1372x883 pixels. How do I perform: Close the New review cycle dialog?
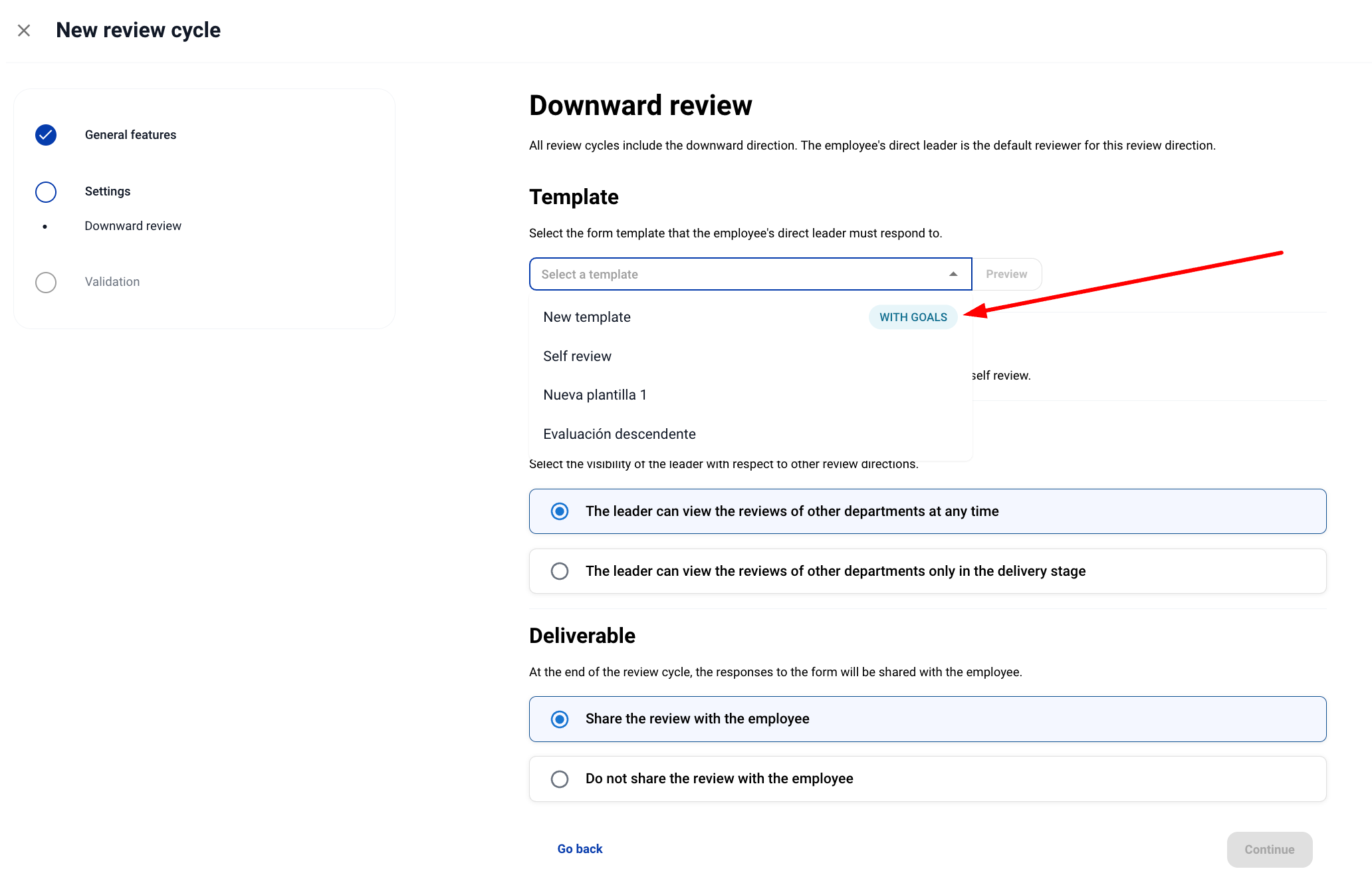click(x=24, y=31)
